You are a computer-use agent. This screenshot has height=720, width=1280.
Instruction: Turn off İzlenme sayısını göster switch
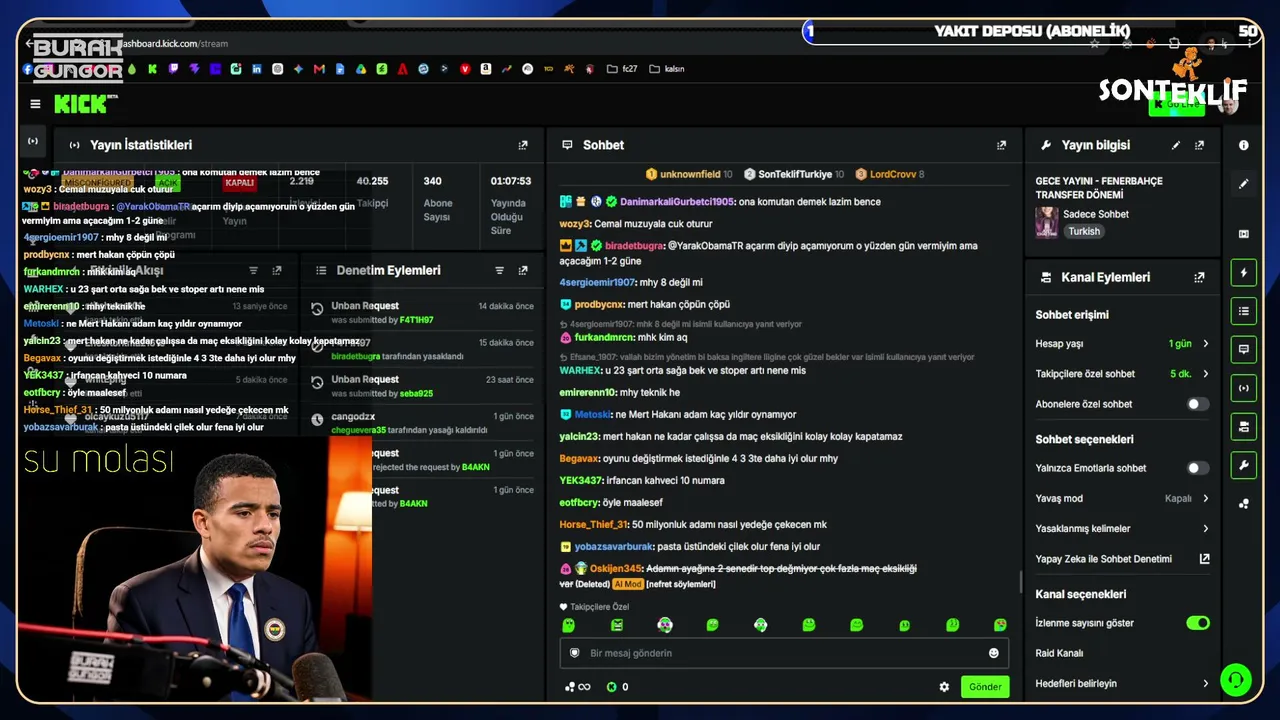(x=1197, y=623)
